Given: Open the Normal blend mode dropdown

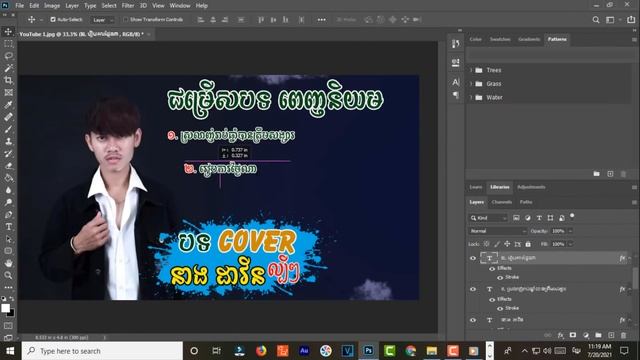Looking at the screenshot, I should point(498,231).
